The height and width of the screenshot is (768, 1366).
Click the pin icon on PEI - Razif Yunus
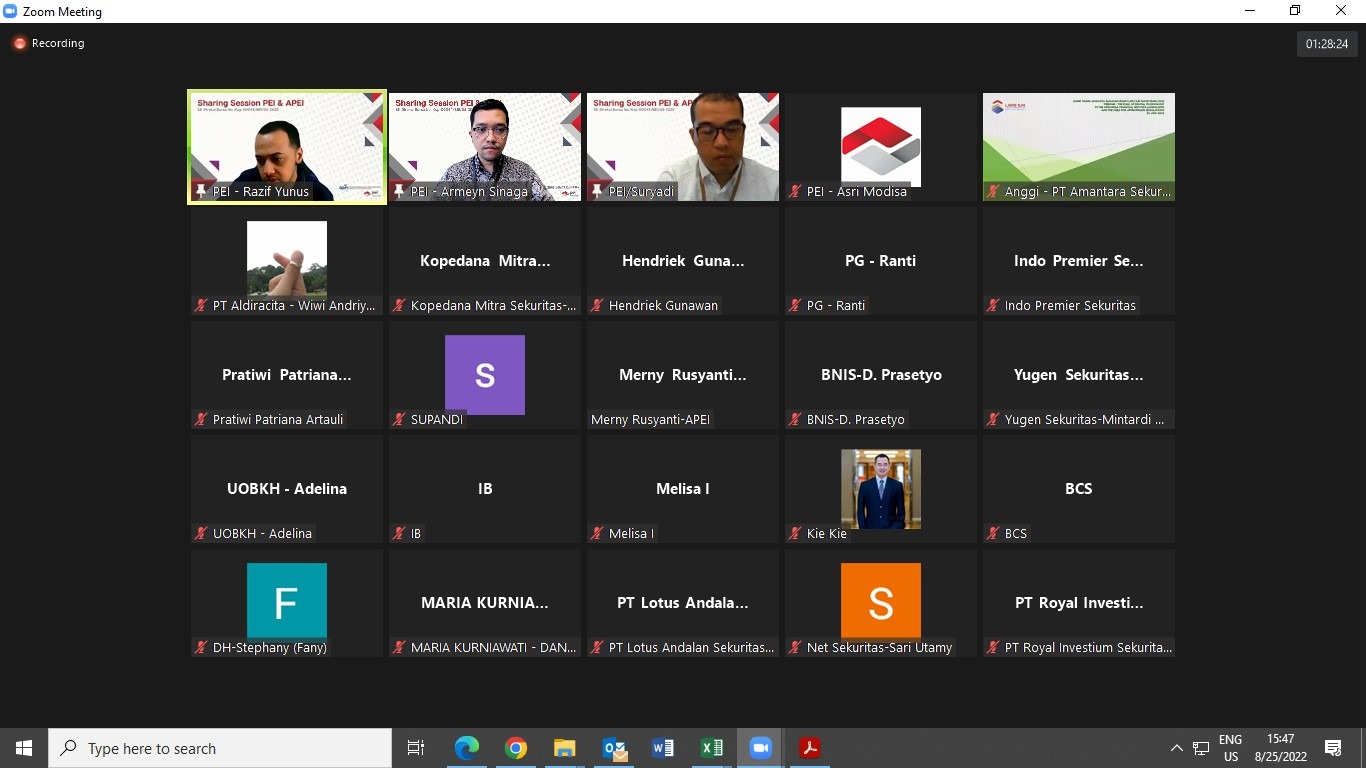click(201, 192)
